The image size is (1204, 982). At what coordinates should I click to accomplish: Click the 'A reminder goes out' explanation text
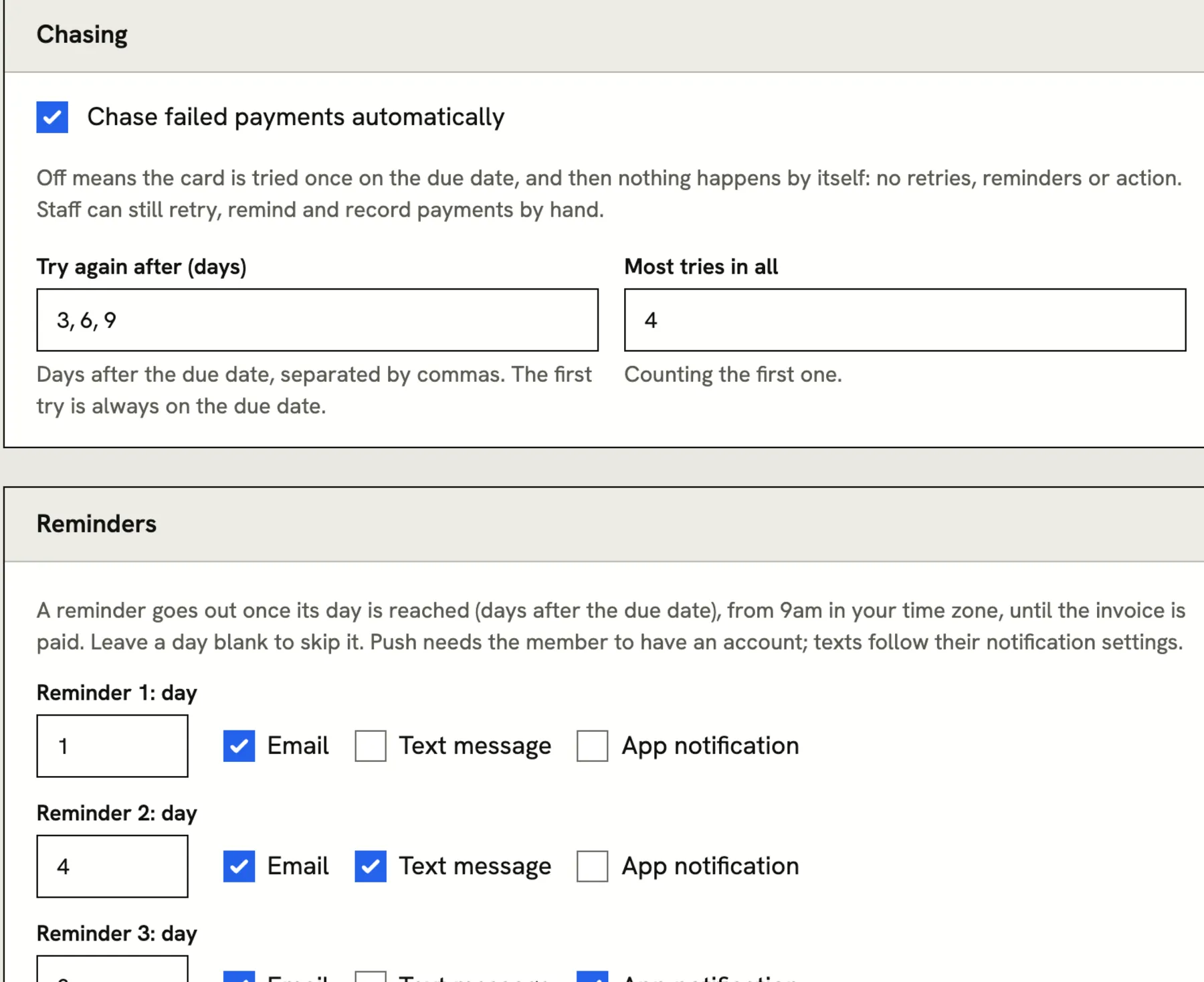coord(611,626)
